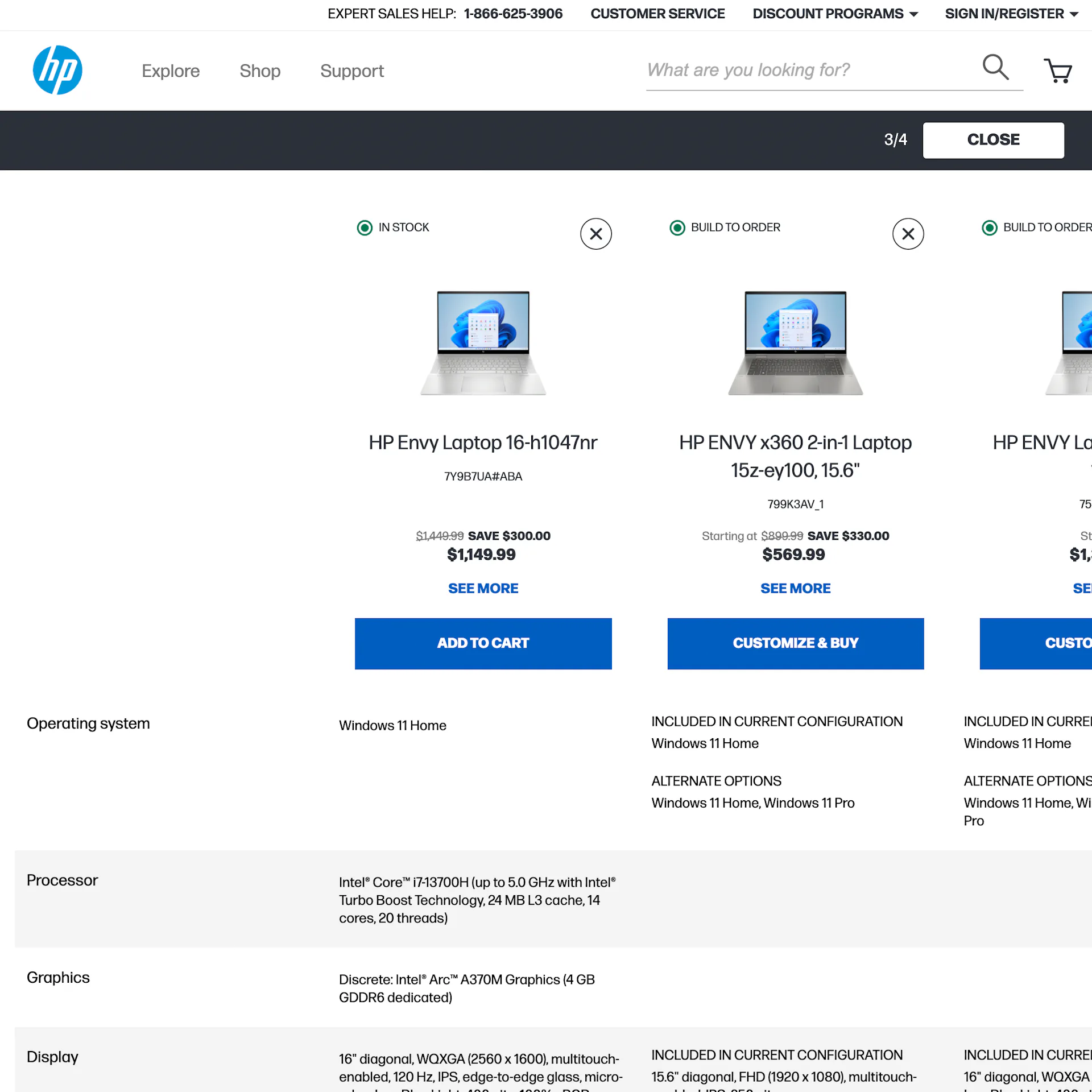Open the Shop menu
The width and height of the screenshot is (1092, 1092).
point(260,71)
